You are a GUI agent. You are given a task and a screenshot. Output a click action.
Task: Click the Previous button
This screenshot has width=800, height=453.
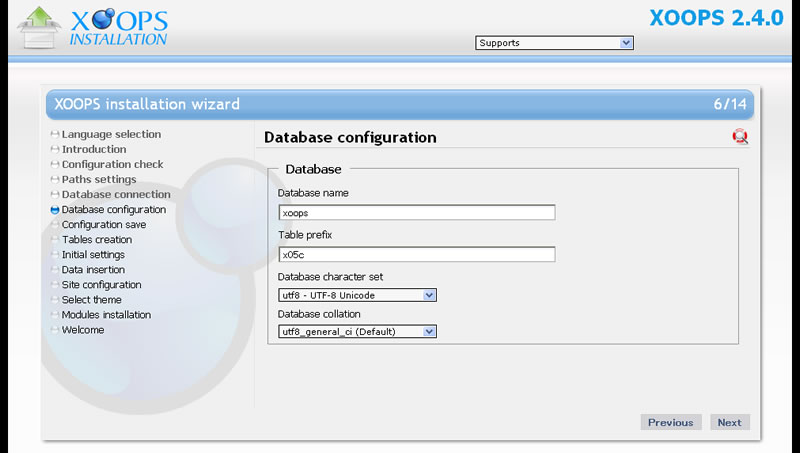pyautogui.click(x=671, y=422)
